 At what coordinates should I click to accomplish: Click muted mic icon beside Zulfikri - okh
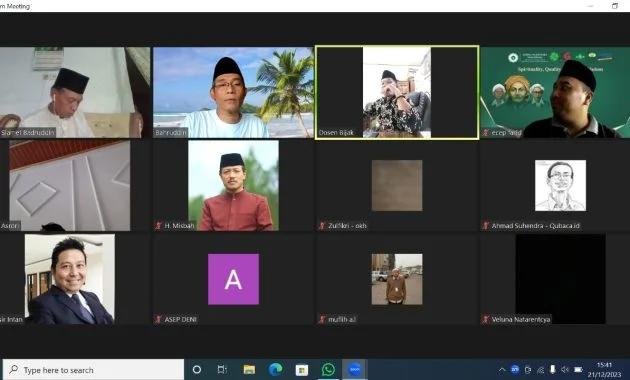pyautogui.click(x=322, y=226)
